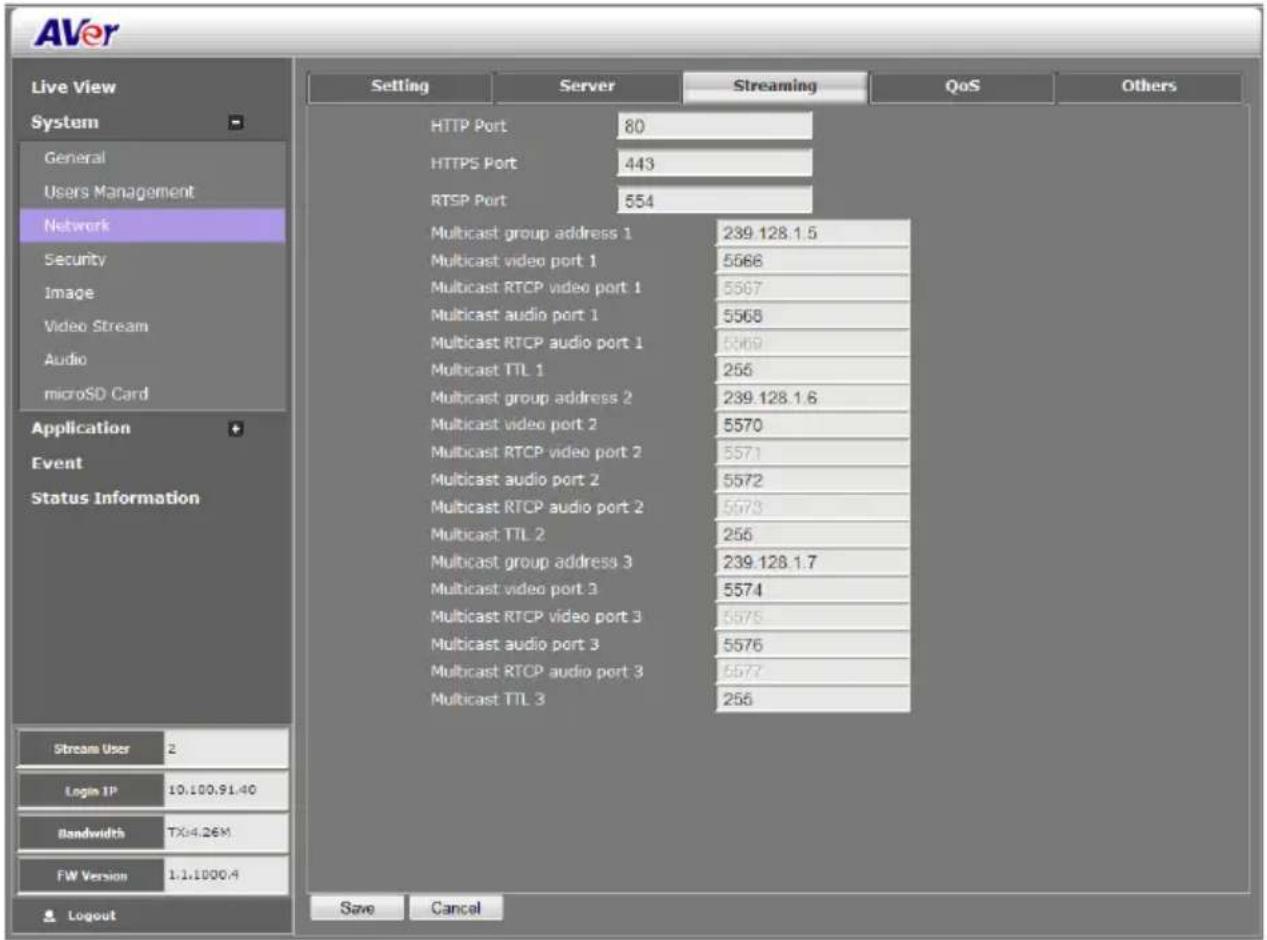Edit Multicast group address 2 field
The image size is (1267, 940).
813,398
